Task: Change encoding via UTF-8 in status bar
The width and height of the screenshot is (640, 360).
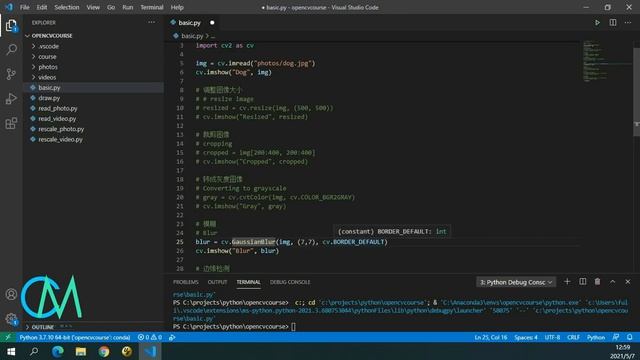Action: click(552, 337)
